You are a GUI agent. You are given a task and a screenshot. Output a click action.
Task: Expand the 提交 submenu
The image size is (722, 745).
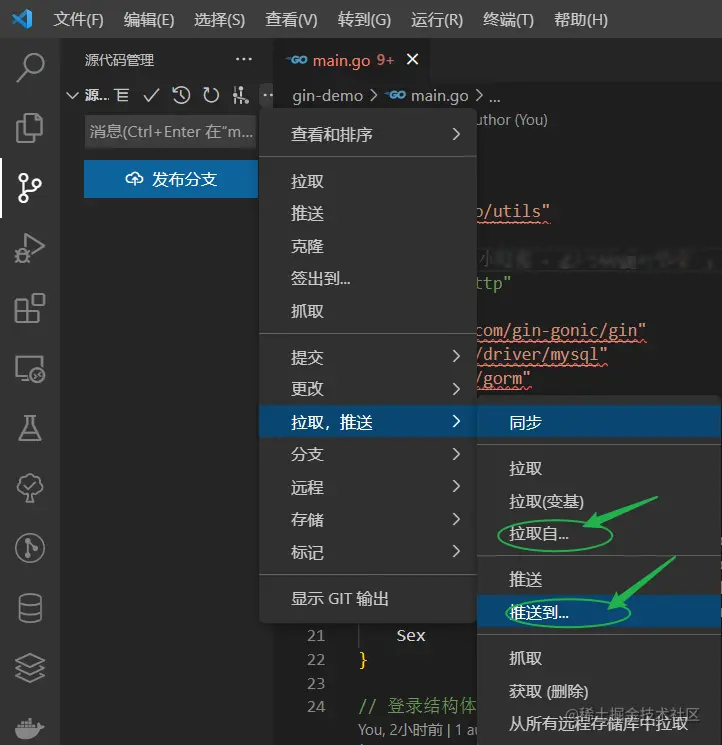coord(368,357)
